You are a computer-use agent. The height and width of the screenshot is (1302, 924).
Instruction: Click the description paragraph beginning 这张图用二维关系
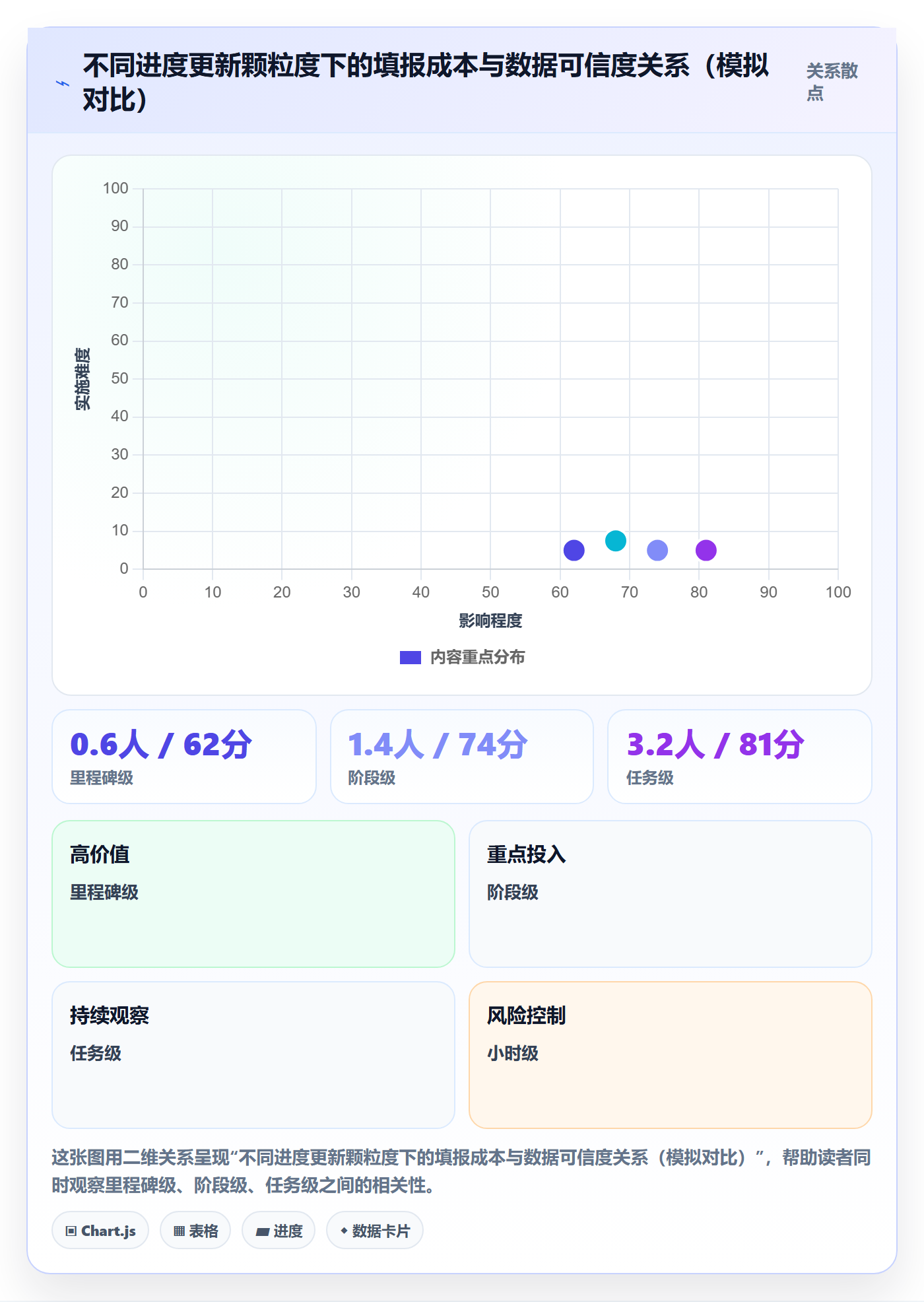(x=461, y=1171)
